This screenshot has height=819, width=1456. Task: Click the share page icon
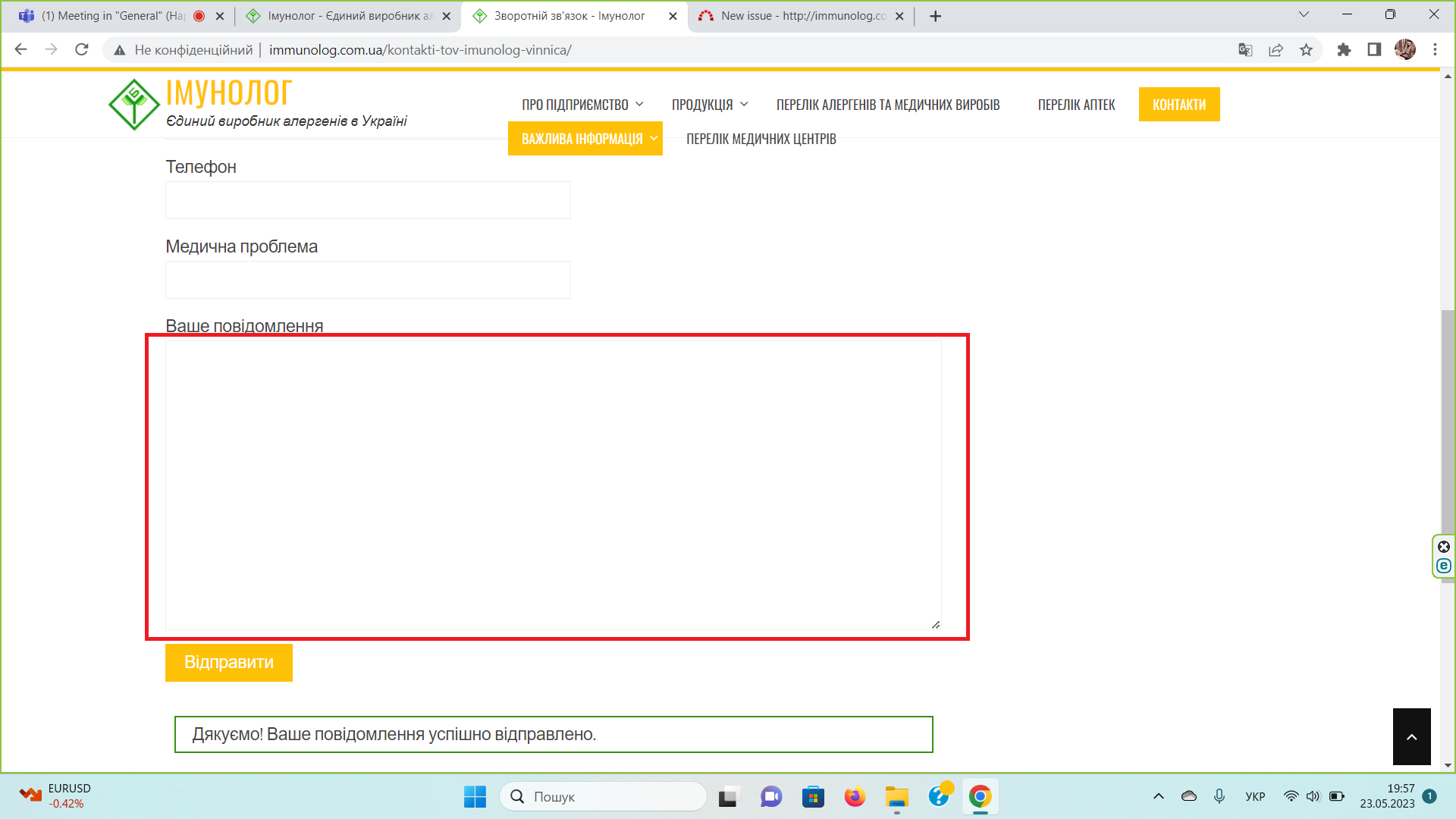coord(1276,50)
